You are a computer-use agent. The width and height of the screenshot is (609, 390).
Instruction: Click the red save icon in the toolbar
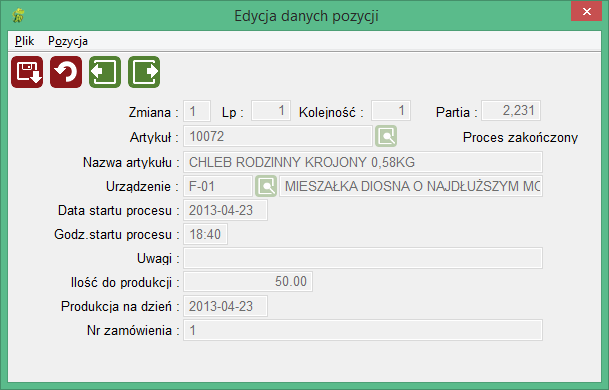[27, 72]
